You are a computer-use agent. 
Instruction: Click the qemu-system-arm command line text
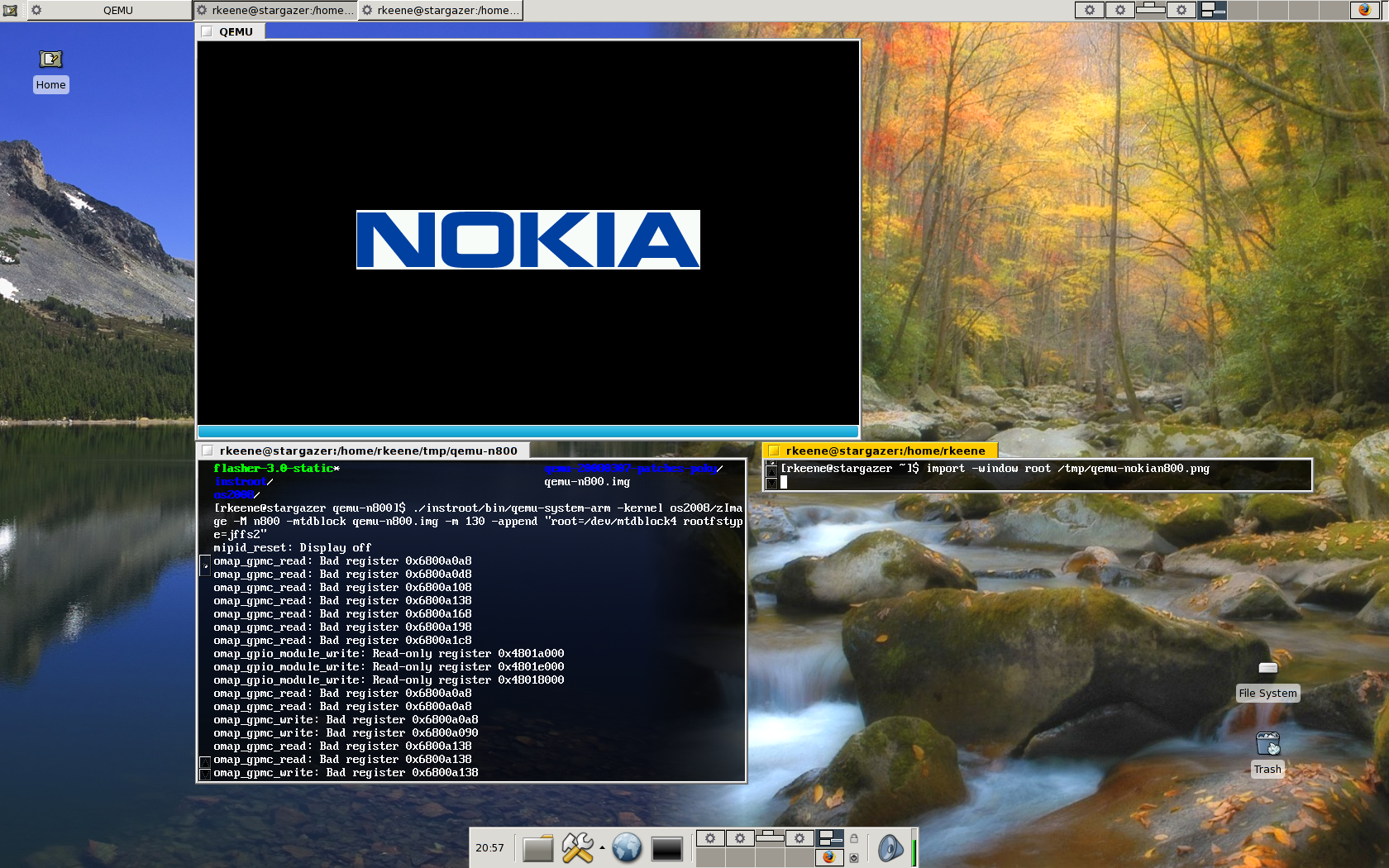(478, 522)
